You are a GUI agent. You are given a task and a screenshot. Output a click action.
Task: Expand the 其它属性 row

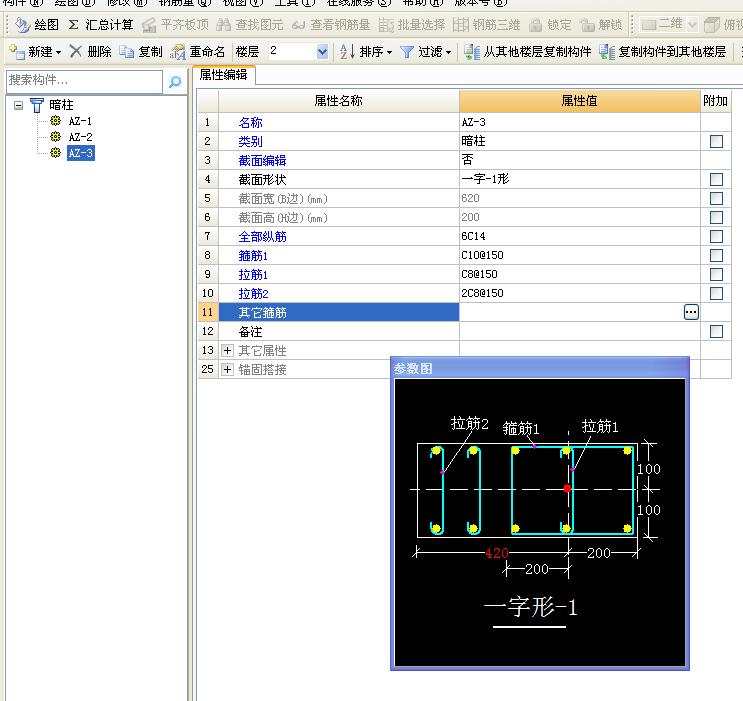point(227,351)
